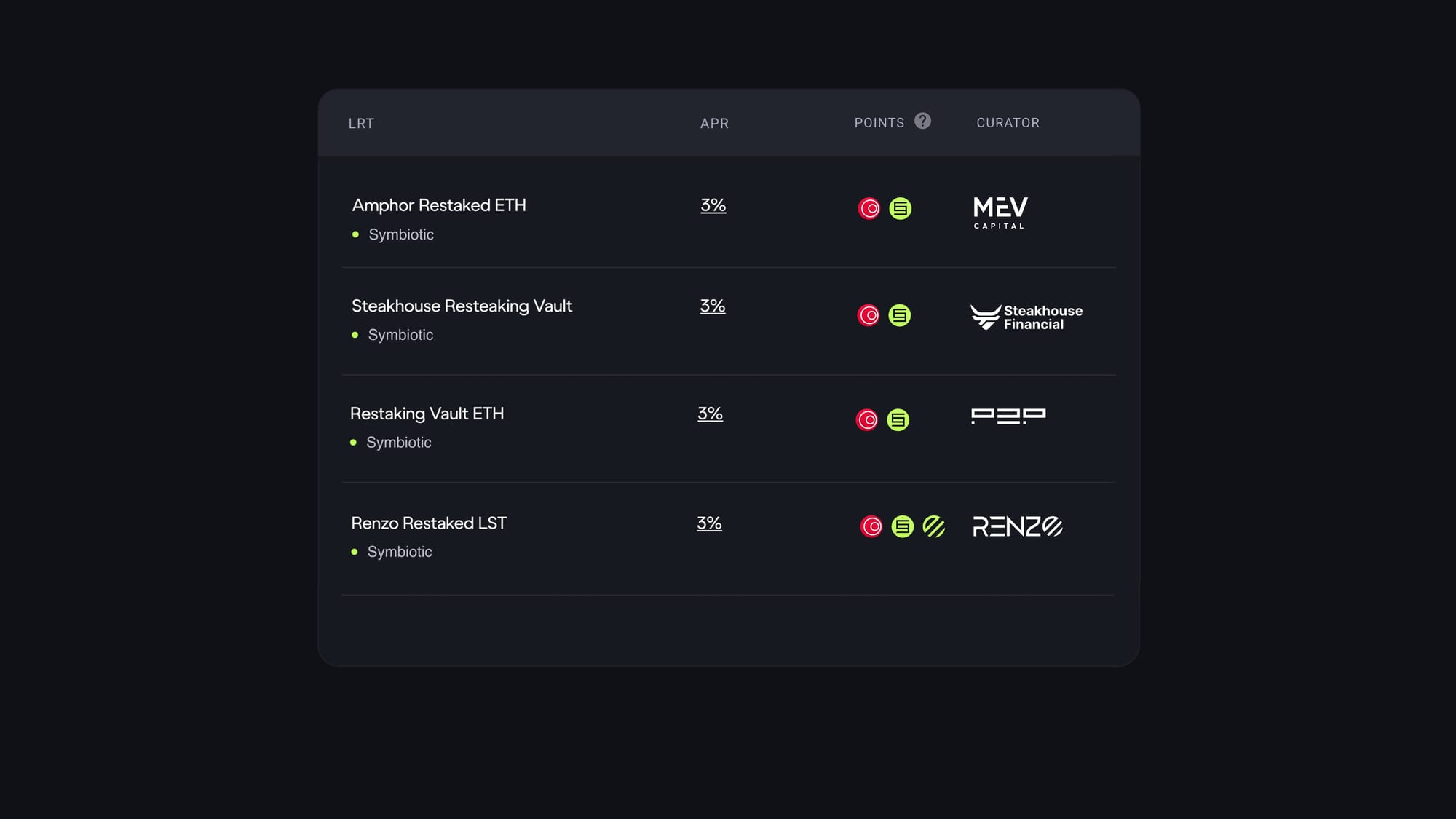Click Symbiotic label under Restaking Vault ETH
This screenshot has width=1456, height=819.
click(x=398, y=443)
